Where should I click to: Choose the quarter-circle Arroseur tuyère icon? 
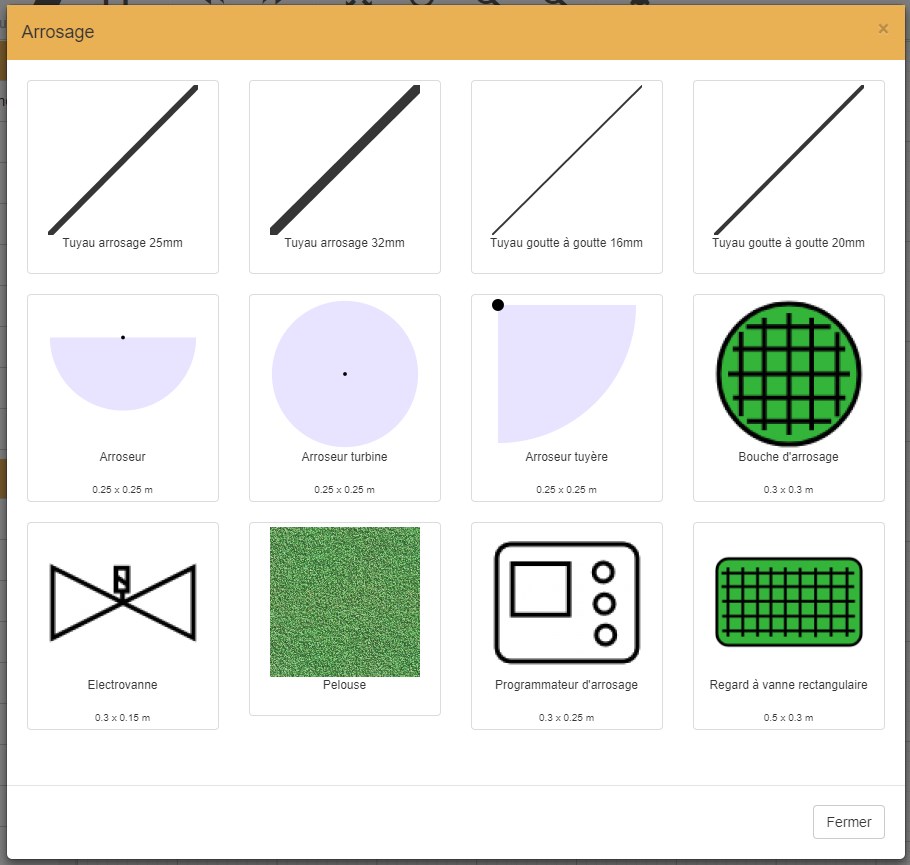pos(560,372)
